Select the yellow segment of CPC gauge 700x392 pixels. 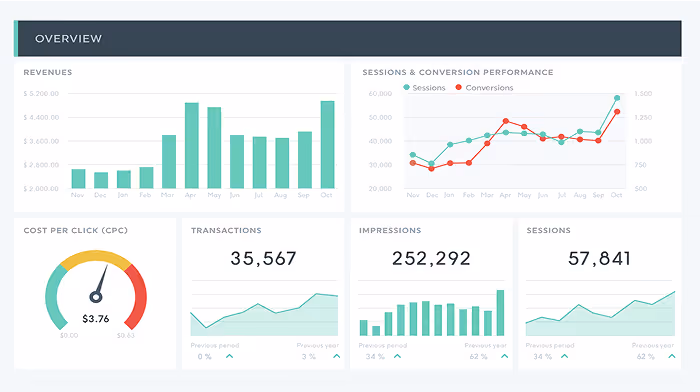(x=96, y=257)
